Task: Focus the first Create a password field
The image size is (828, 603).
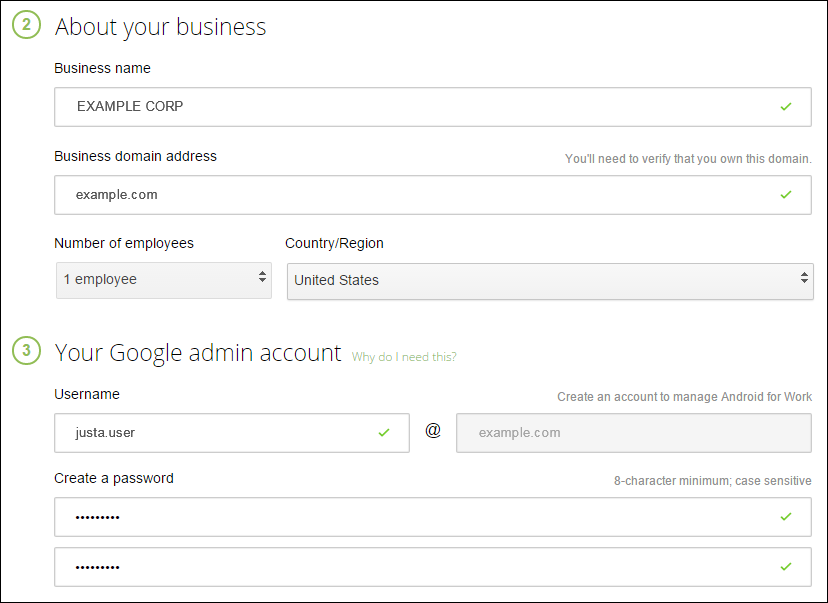Action: [x=400, y=517]
